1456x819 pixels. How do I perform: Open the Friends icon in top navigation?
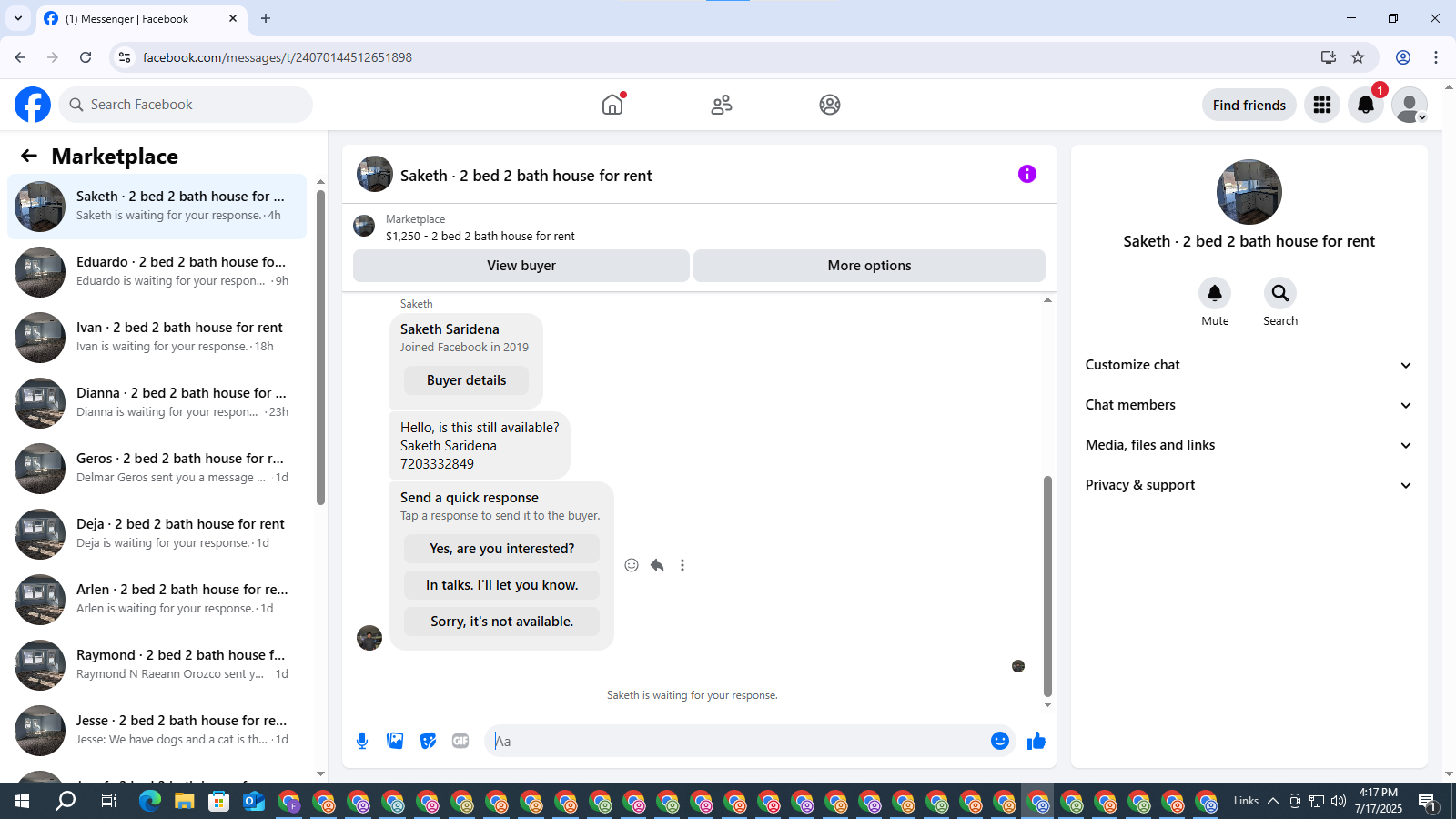(722, 105)
